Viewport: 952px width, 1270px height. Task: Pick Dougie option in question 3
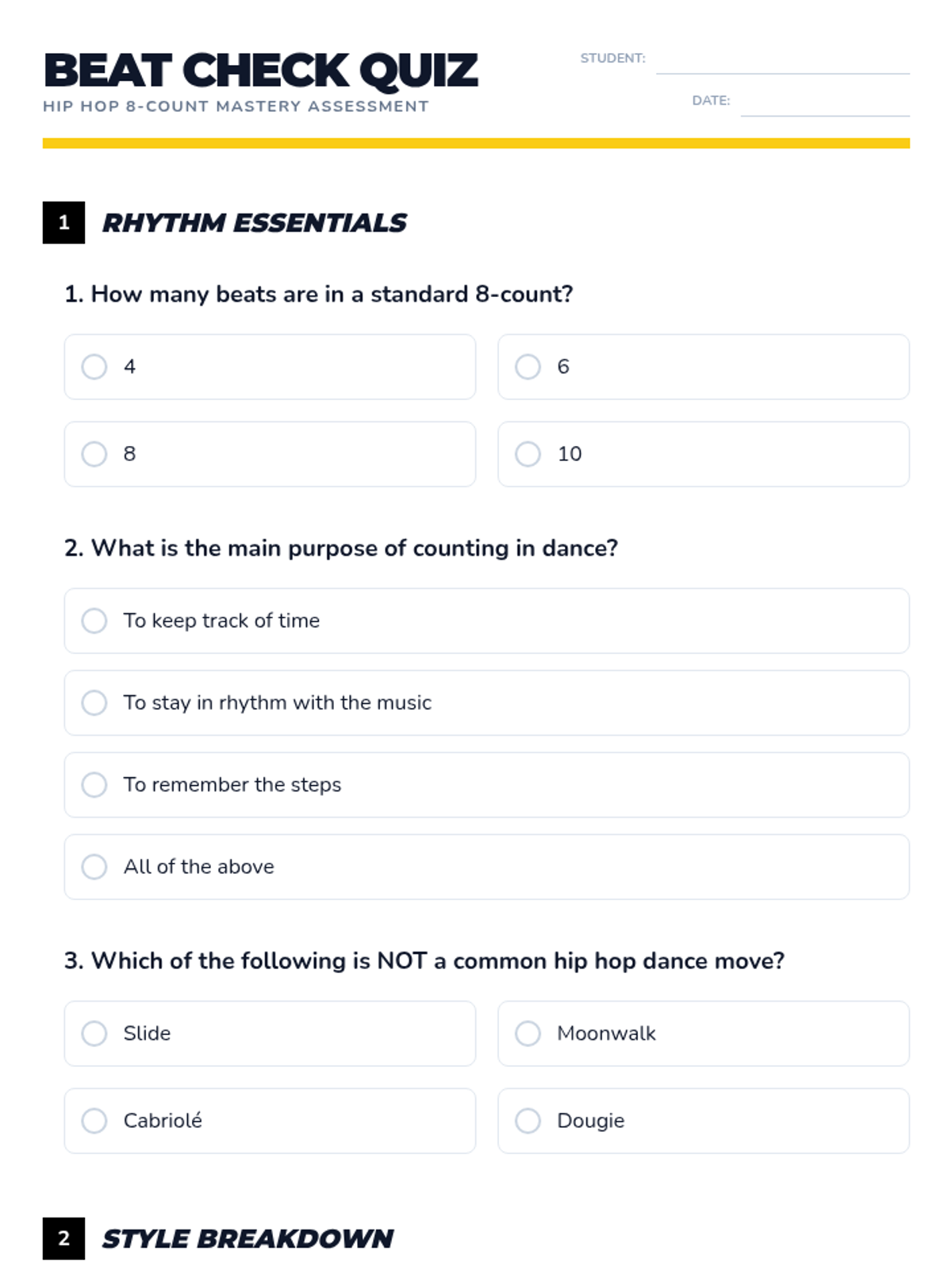click(x=704, y=1121)
